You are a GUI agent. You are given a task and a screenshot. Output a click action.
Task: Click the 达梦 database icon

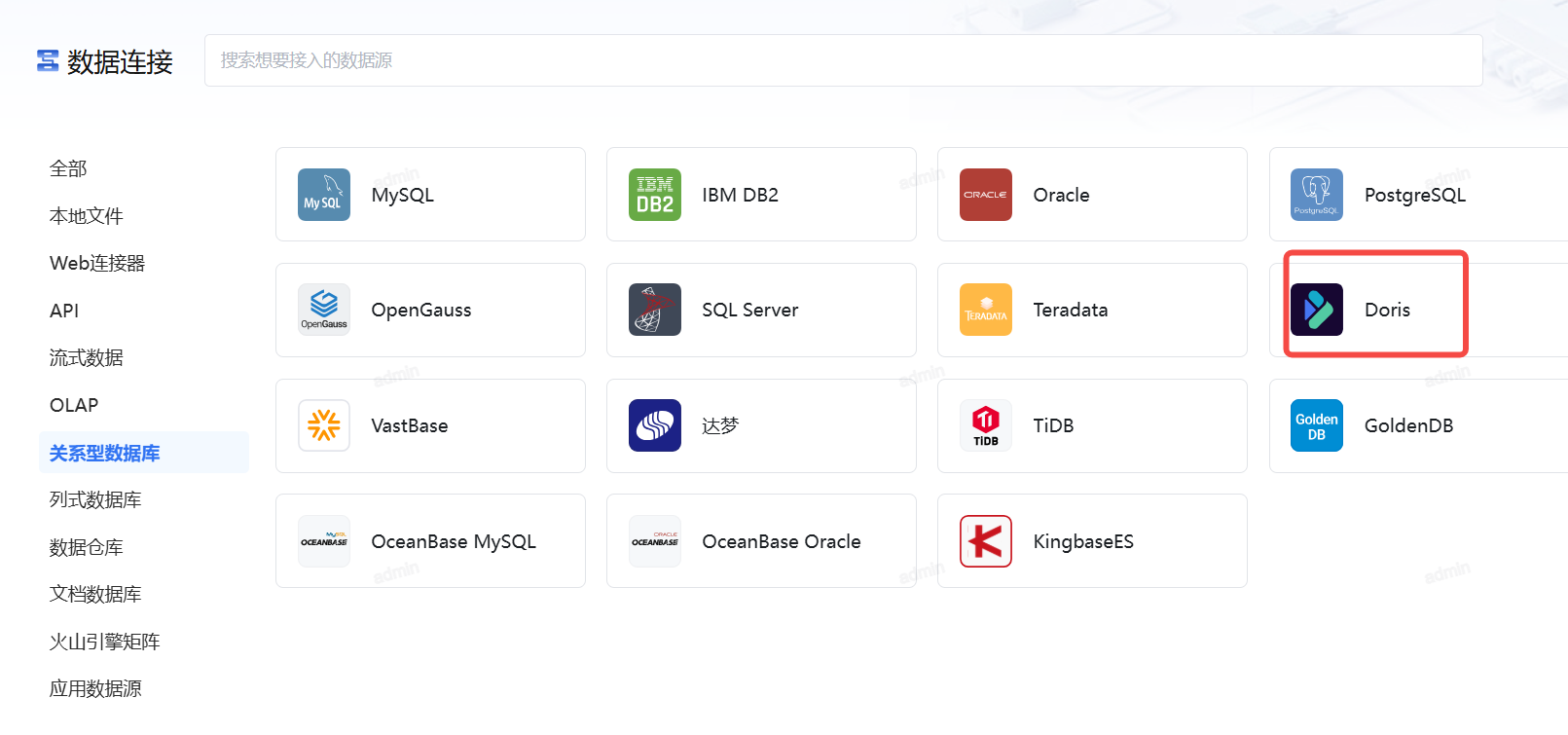(655, 425)
